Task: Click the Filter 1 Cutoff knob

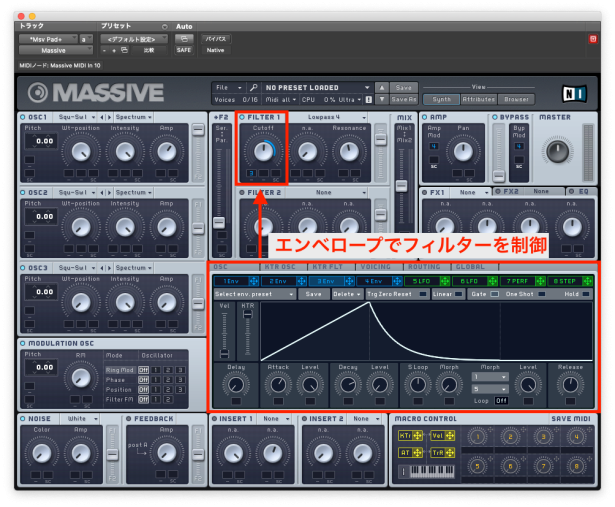Action: (265, 151)
